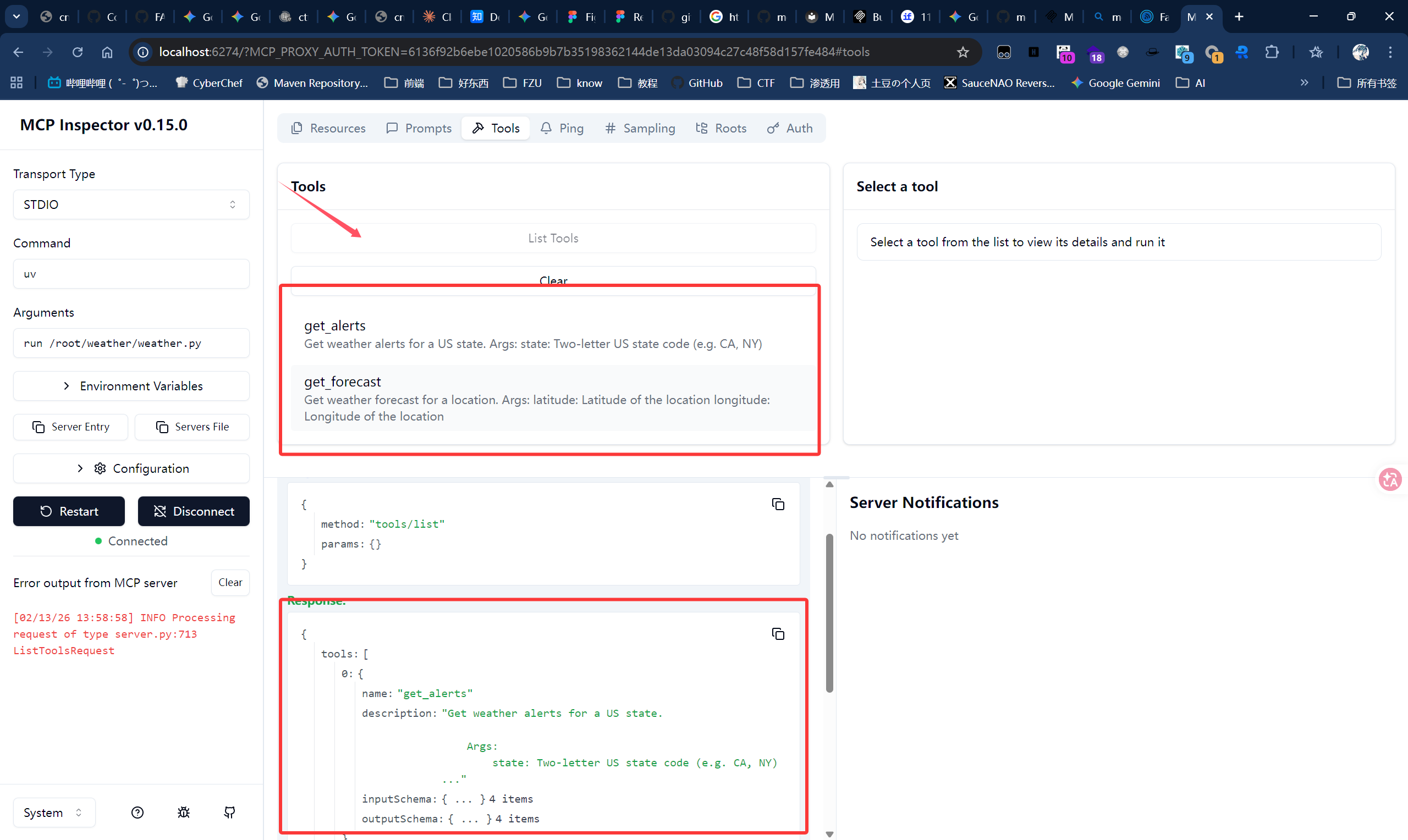This screenshot has width=1408, height=840.
Task: Open the Prompts tab
Action: [x=419, y=128]
